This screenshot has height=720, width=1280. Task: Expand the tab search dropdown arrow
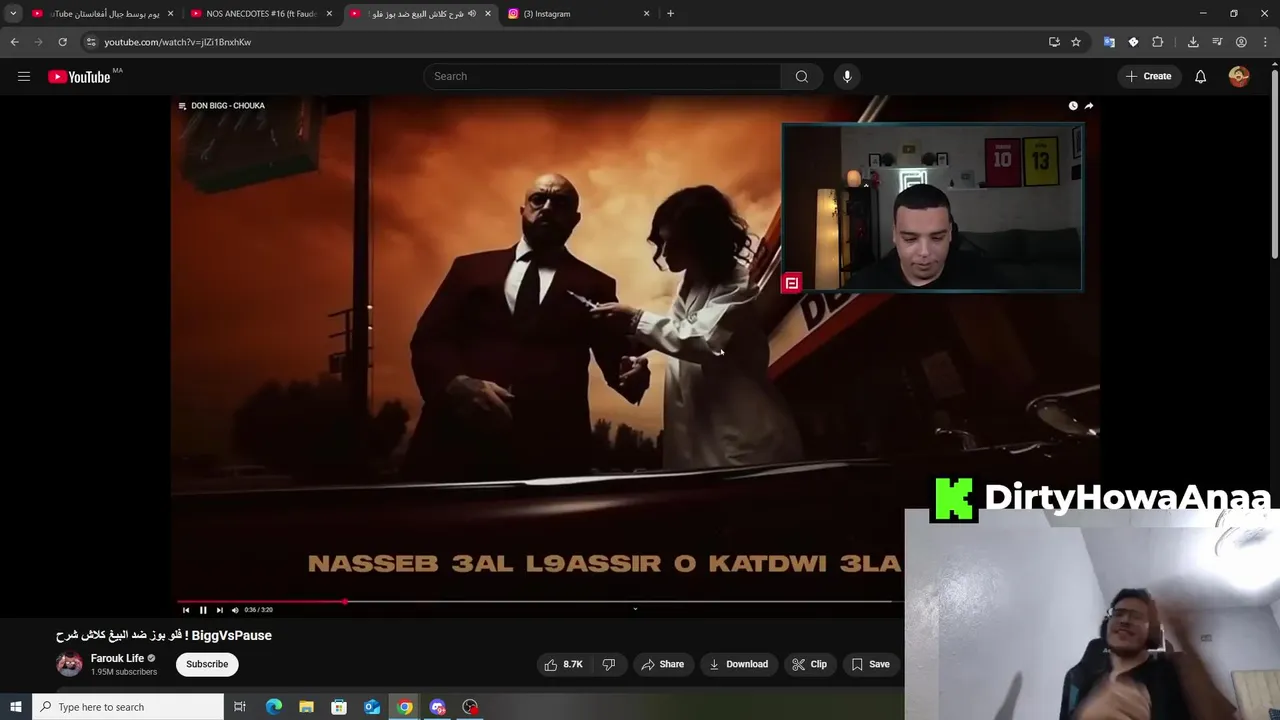(x=13, y=14)
